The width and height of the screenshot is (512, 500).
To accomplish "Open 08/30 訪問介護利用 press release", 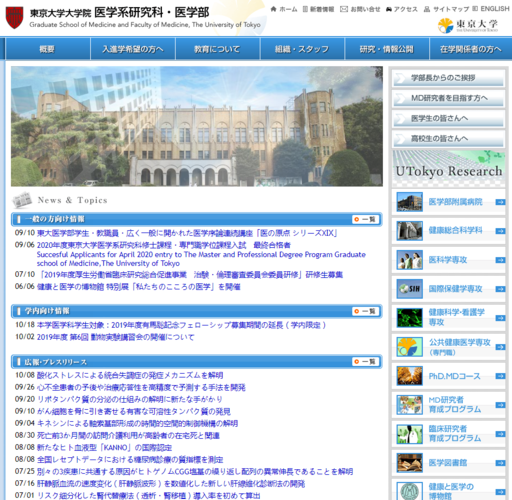I will [128, 435].
